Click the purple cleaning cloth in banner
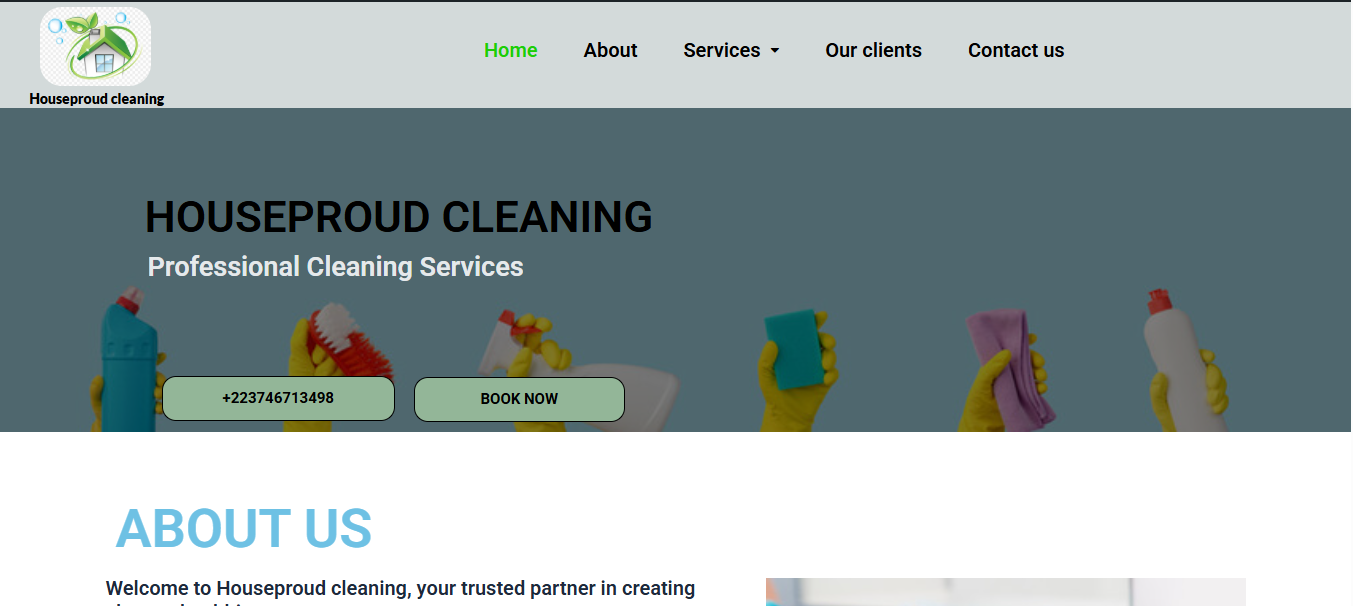 pyautogui.click(x=1009, y=367)
